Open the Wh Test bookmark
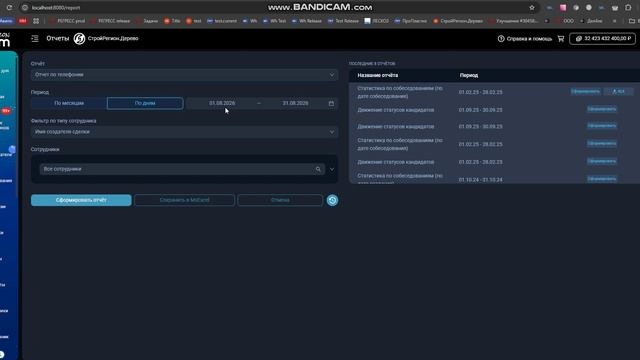This screenshot has width=640, height=360. coord(275,21)
